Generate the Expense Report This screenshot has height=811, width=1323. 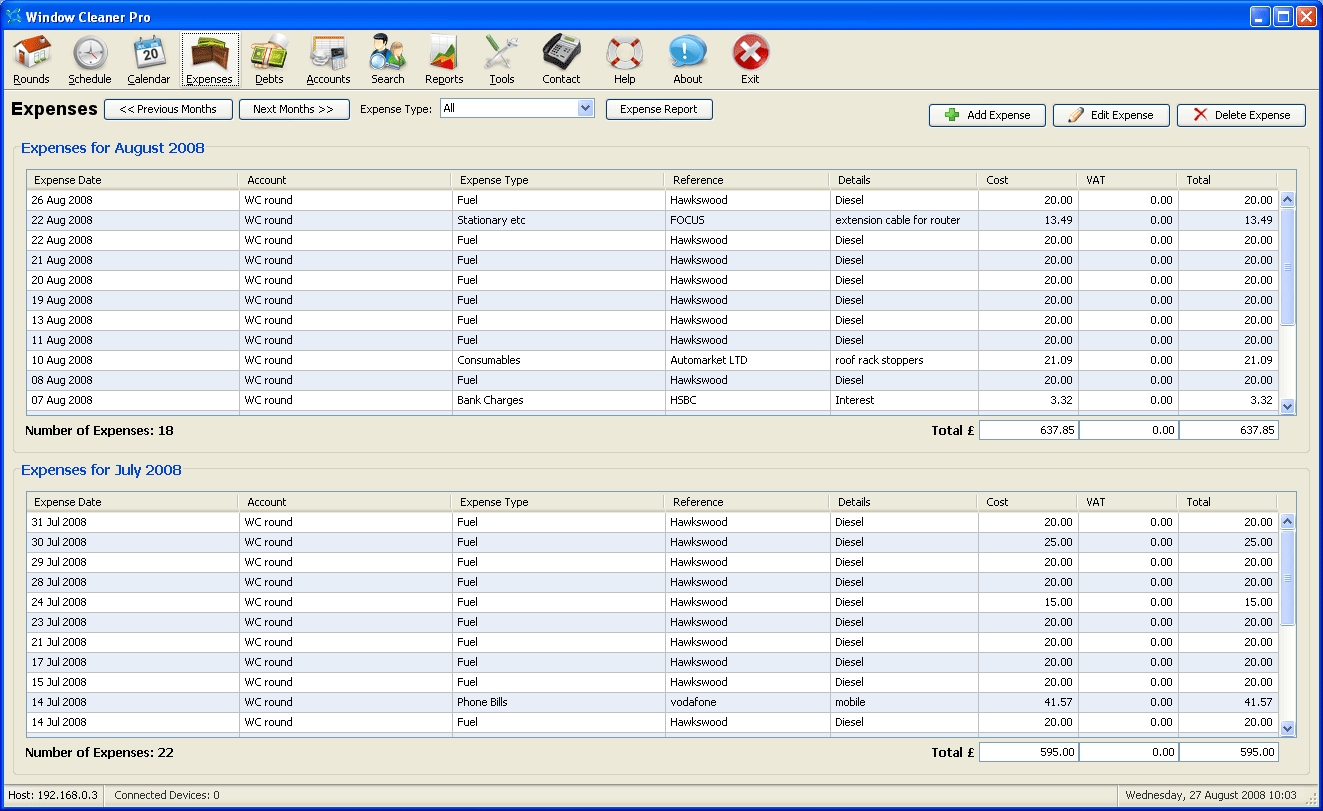click(659, 110)
